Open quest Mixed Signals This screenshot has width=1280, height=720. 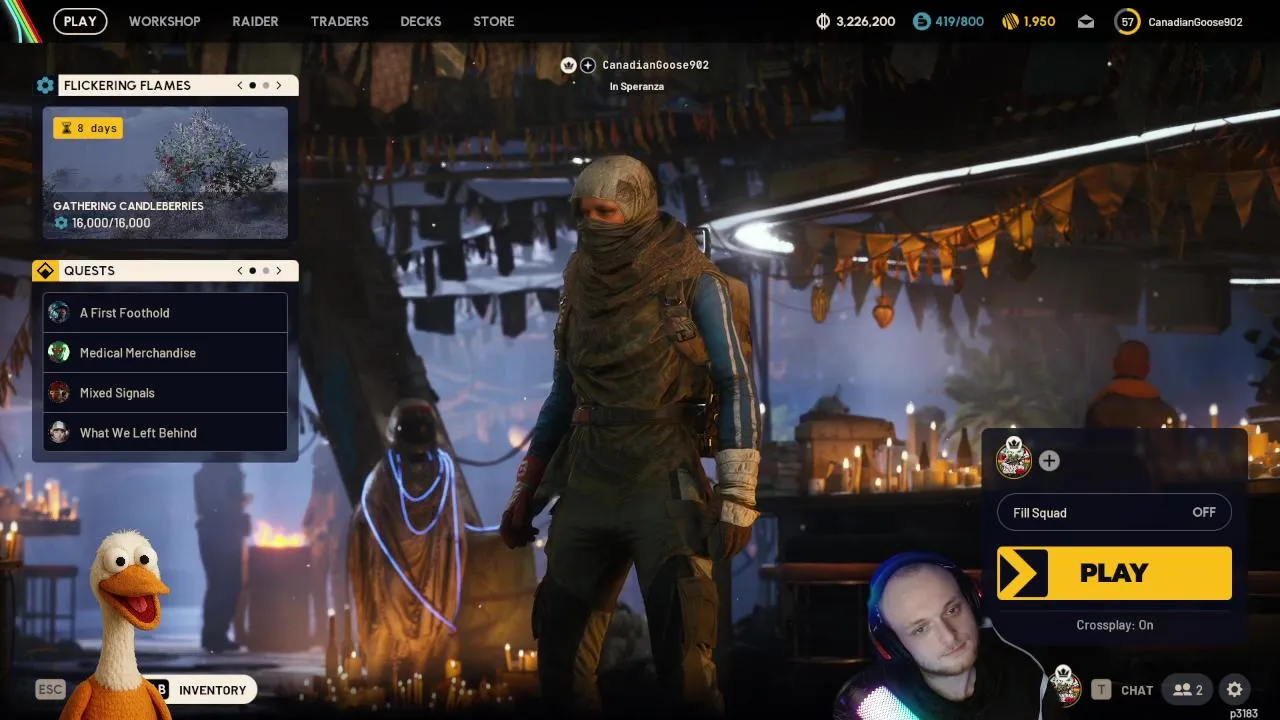(165, 393)
